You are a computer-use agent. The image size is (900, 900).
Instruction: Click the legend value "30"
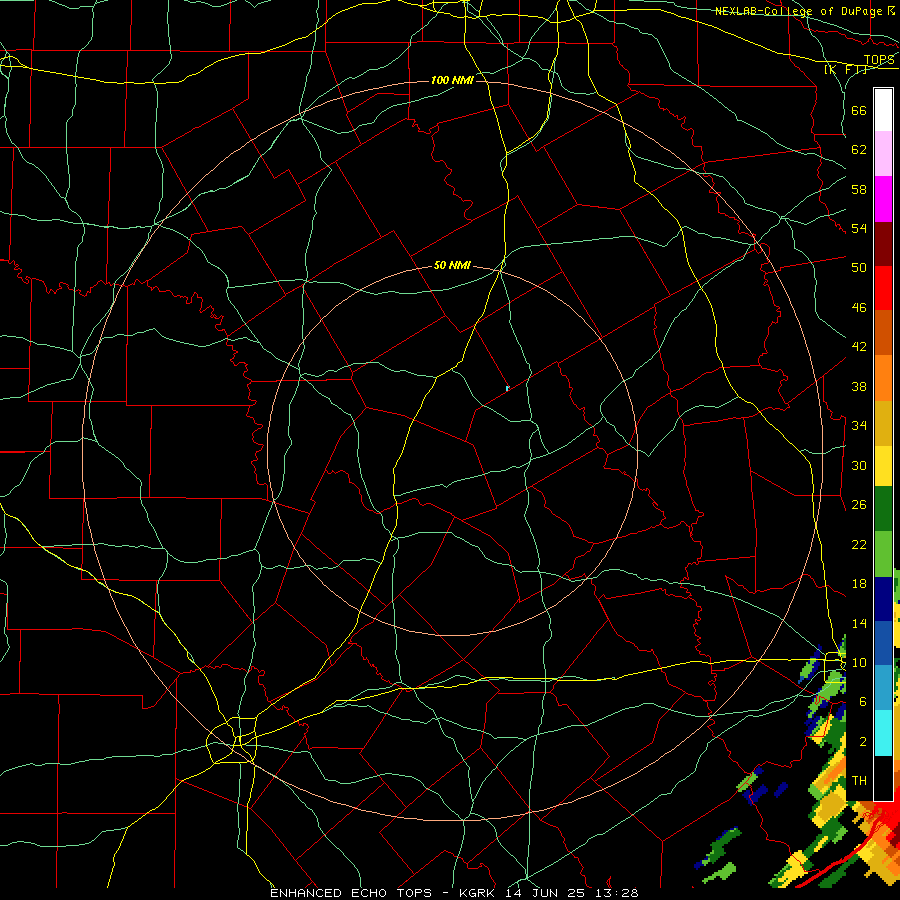click(x=859, y=465)
